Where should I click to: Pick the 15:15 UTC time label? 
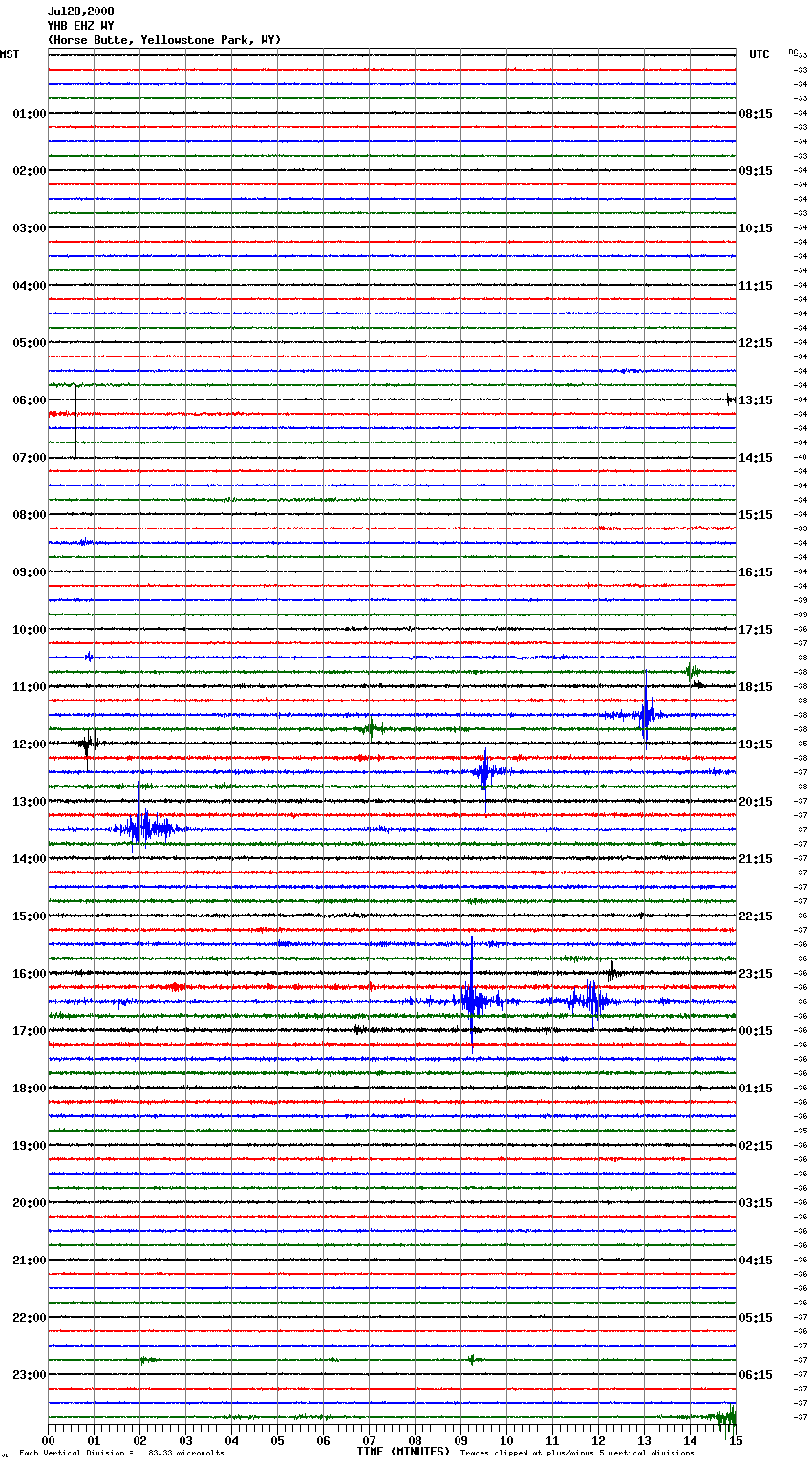[756, 515]
